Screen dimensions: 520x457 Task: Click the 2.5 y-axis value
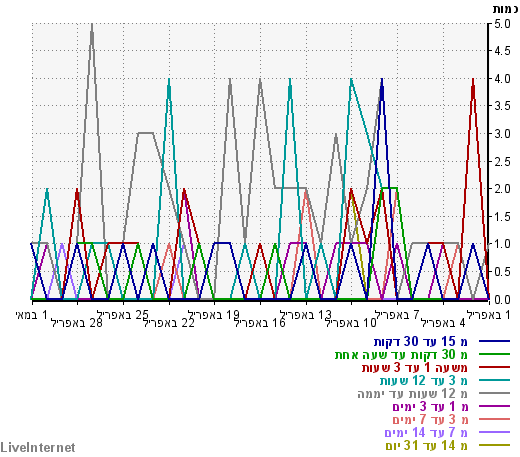503,161
